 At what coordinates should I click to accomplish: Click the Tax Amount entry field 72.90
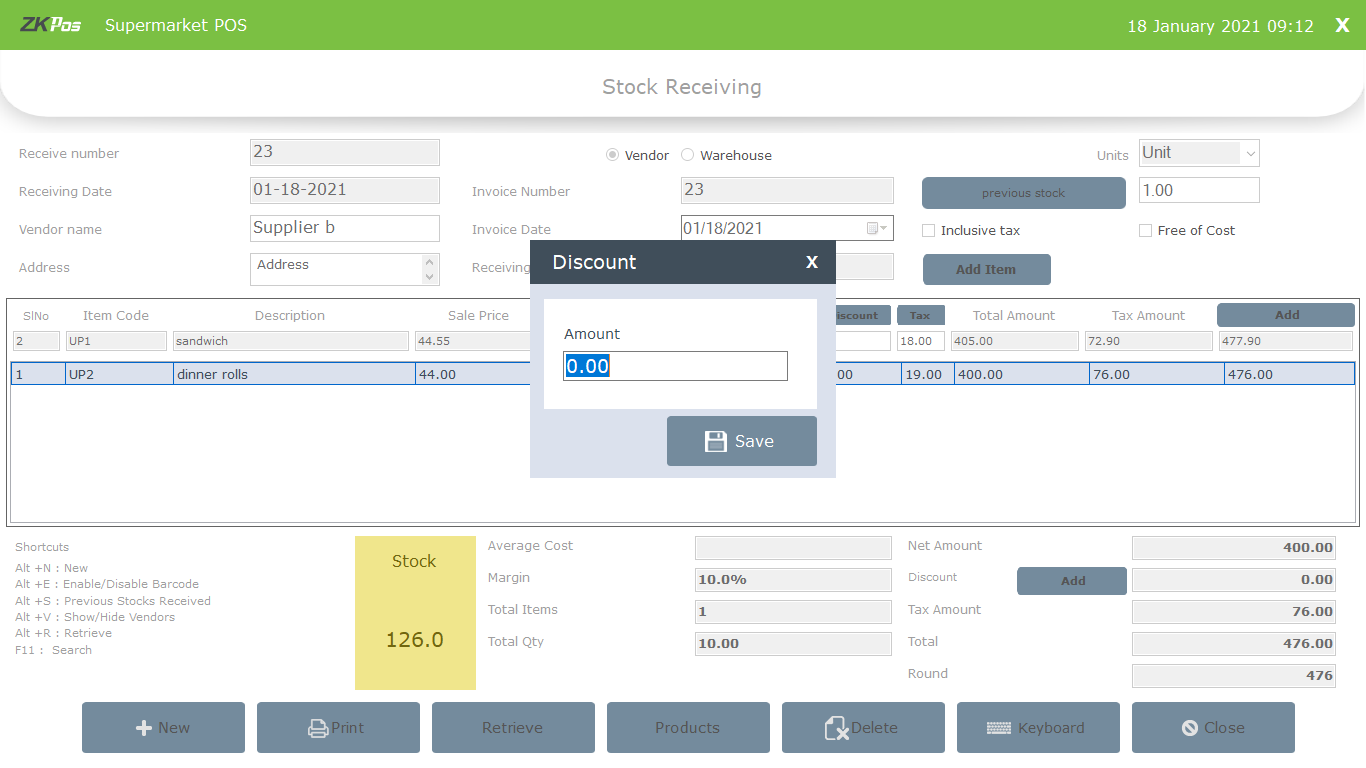click(1148, 341)
